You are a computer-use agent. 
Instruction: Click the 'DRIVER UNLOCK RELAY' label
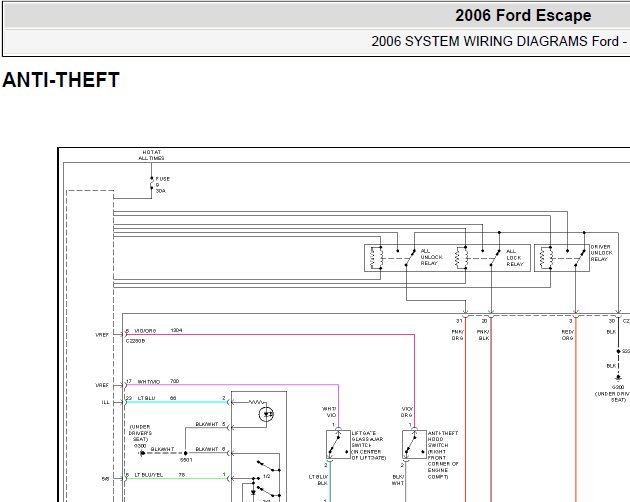click(x=601, y=253)
